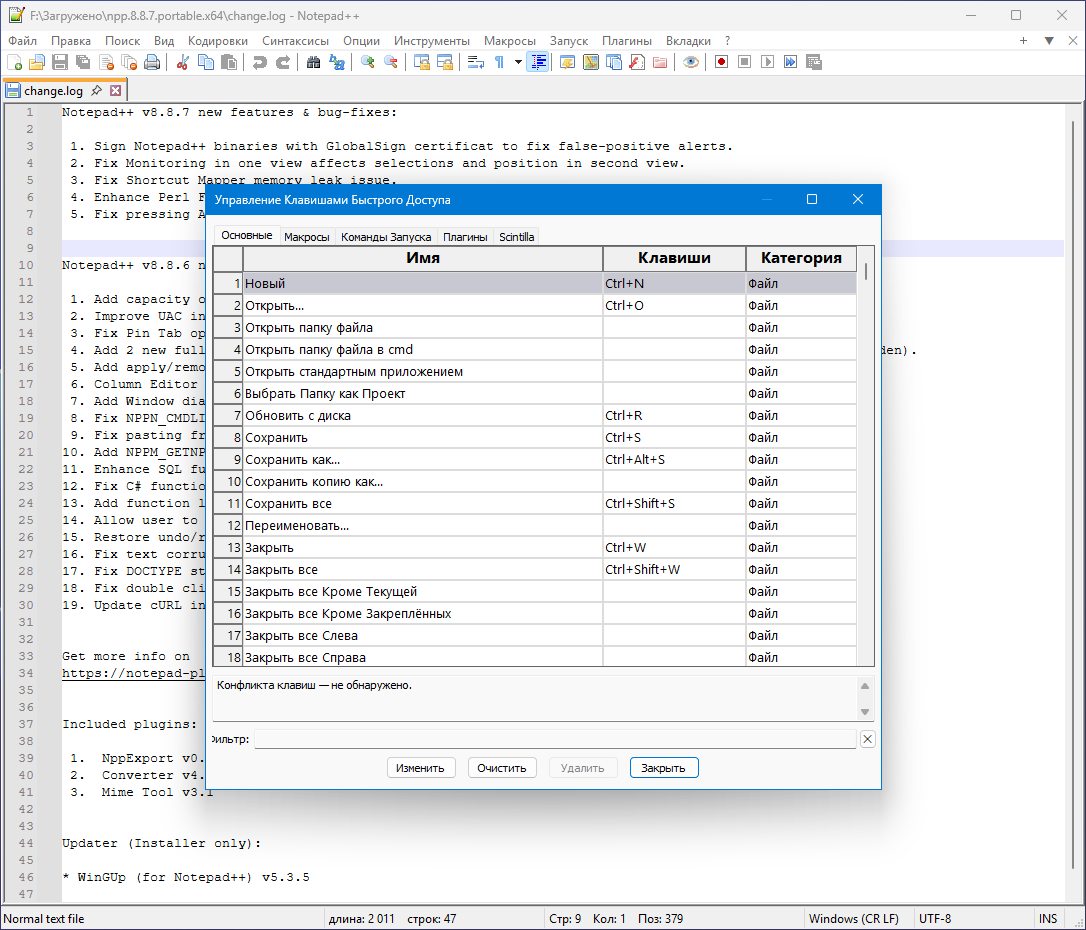Click the Изменить button

(421, 768)
